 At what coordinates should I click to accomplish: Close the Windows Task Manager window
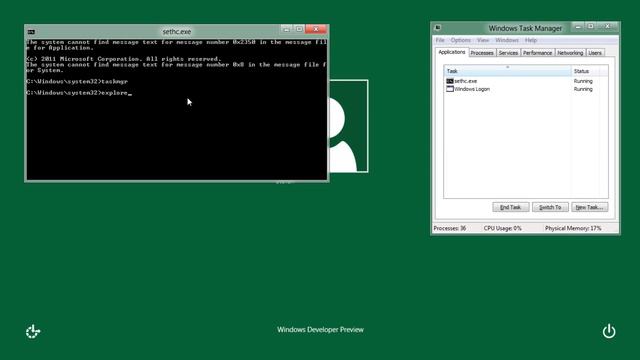tap(607, 27)
